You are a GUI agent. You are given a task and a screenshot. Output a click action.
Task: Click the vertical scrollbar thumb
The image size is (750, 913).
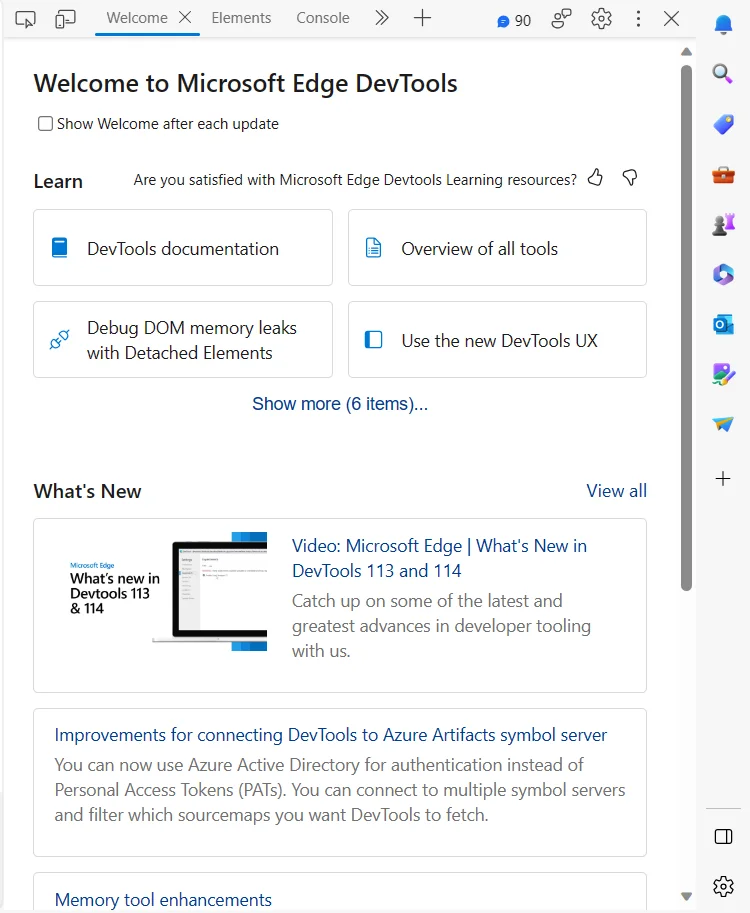coord(687,328)
